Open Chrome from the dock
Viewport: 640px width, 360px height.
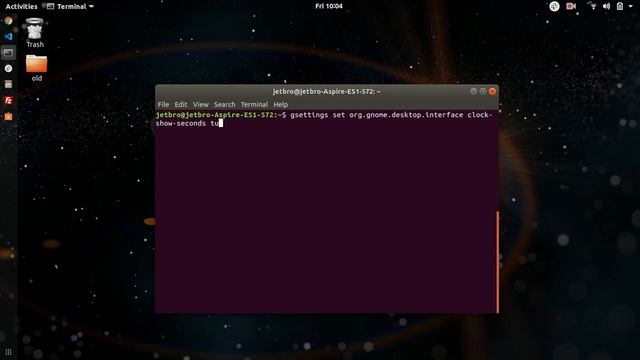pos(8,20)
